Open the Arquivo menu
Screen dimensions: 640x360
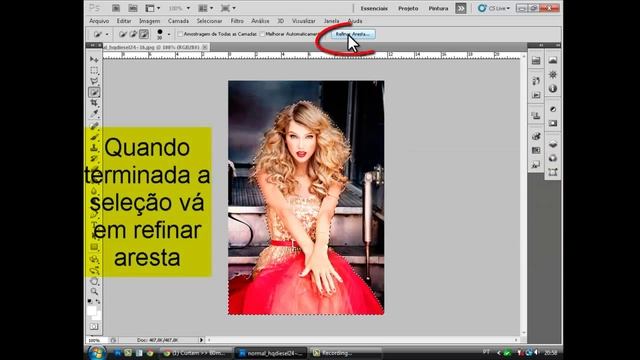(99, 21)
